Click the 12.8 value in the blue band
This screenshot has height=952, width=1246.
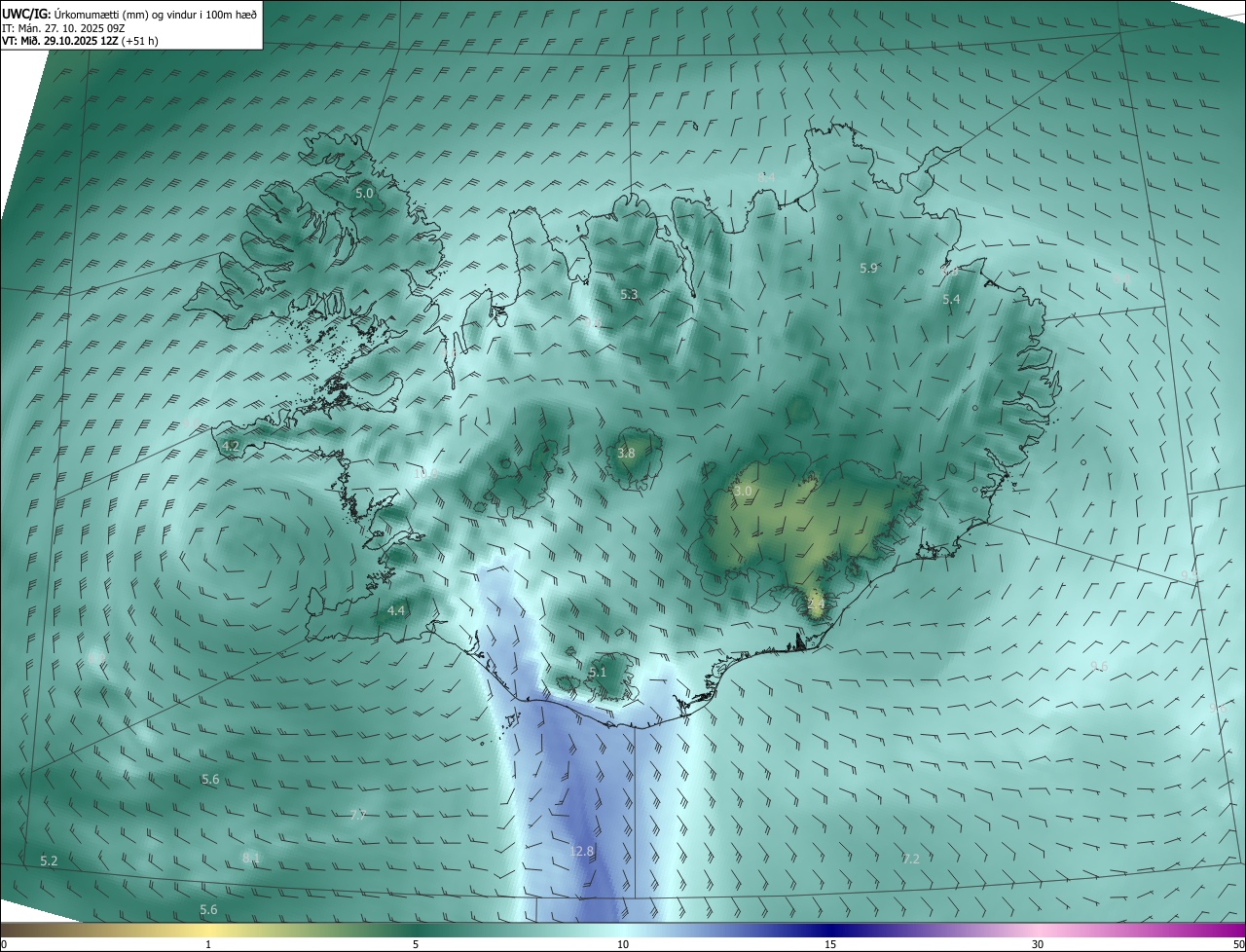pos(581,851)
